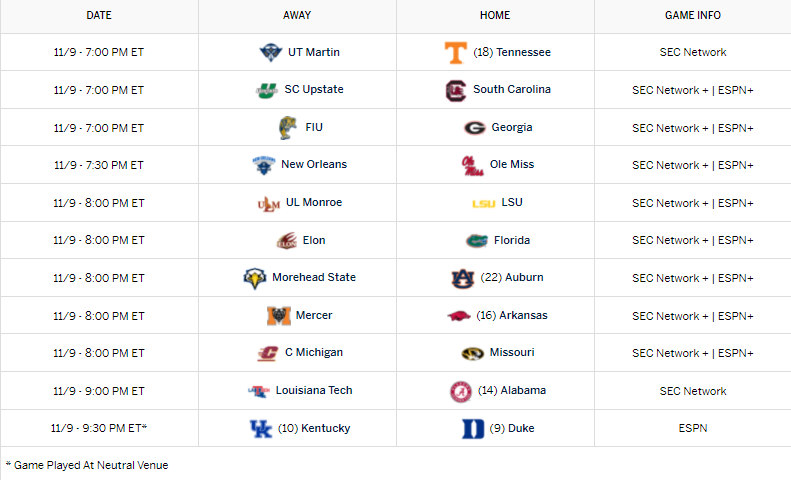The height and width of the screenshot is (480, 791).
Task: Select the Duke D logo
Action: pyautogui.click(x=473, y=429)
